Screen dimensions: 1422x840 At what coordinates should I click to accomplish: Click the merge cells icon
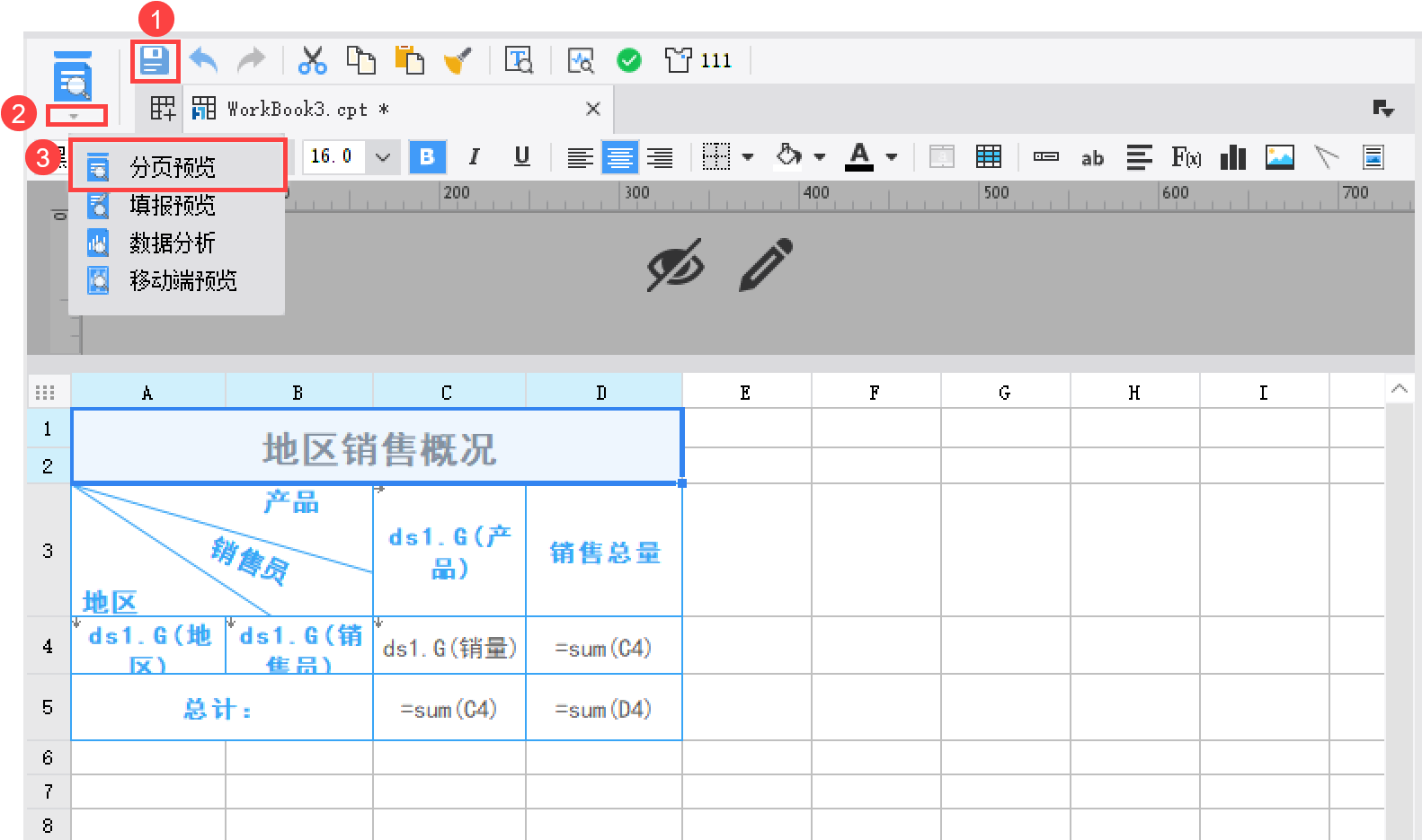pos(942,157)
